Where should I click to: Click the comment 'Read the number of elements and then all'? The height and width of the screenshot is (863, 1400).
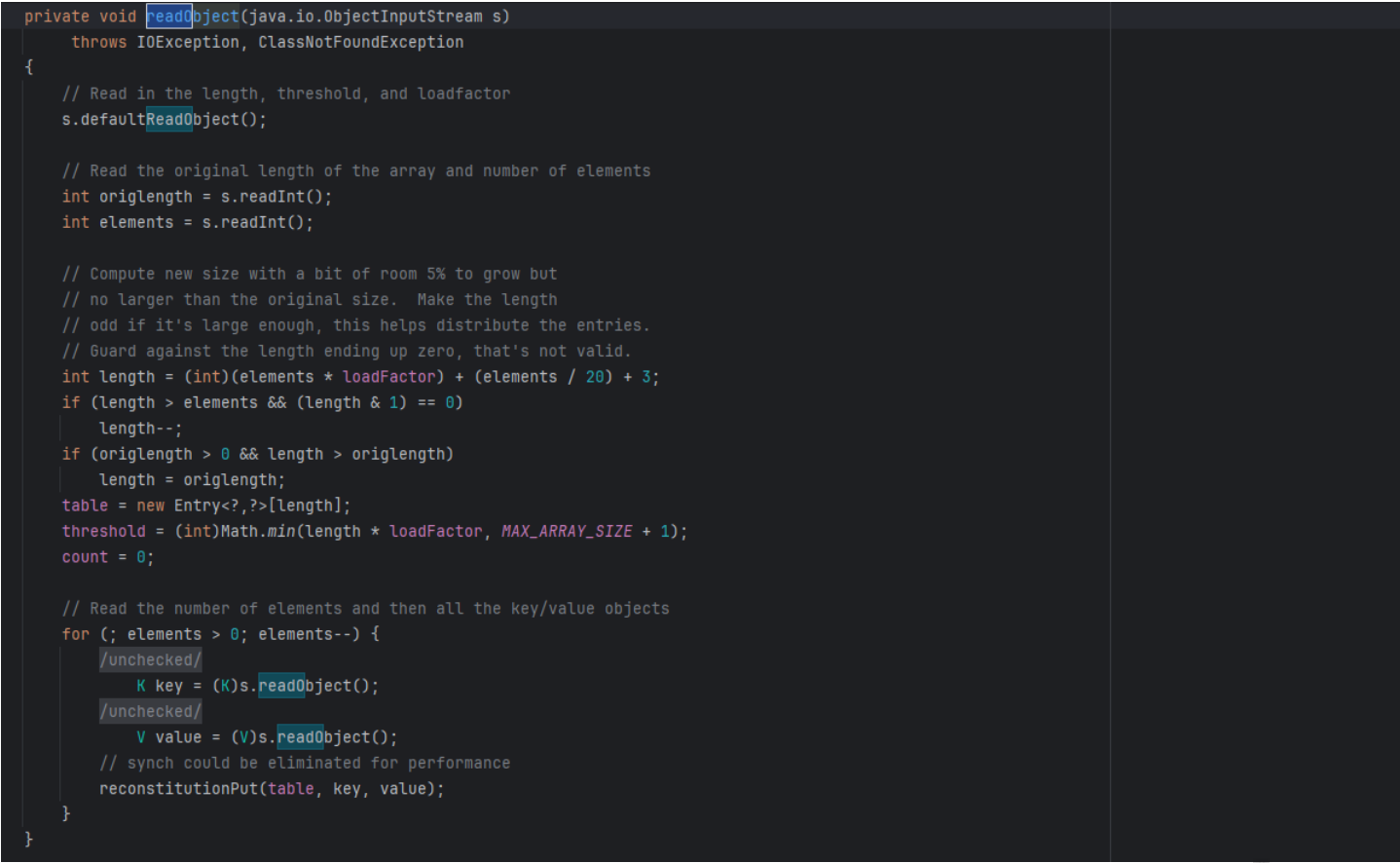(x=366, y=609)
